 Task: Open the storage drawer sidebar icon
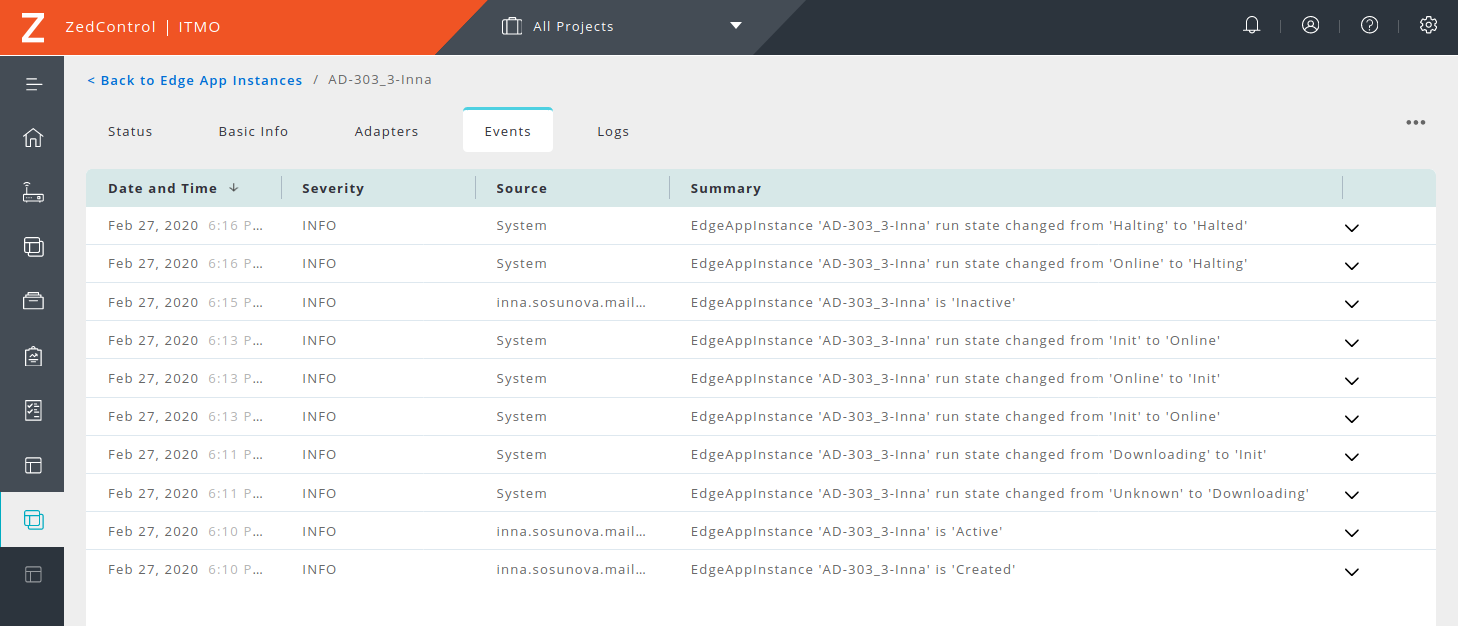click(x=33, y=301)
